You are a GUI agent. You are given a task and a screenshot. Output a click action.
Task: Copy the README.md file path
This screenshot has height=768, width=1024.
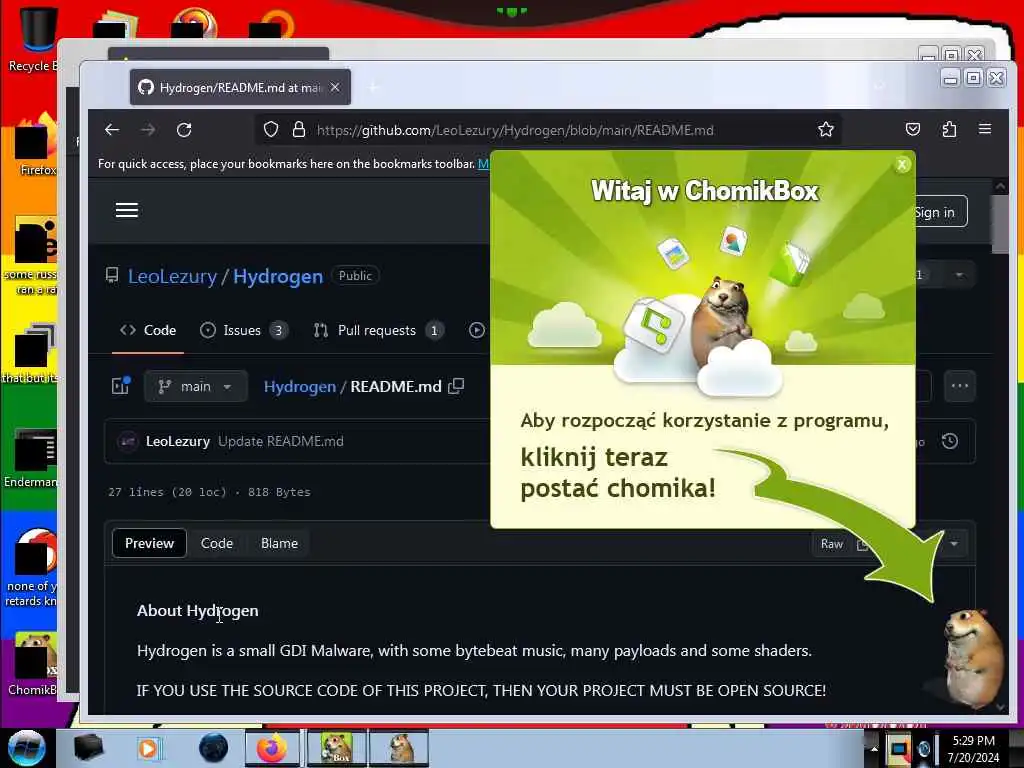(456, 386)
